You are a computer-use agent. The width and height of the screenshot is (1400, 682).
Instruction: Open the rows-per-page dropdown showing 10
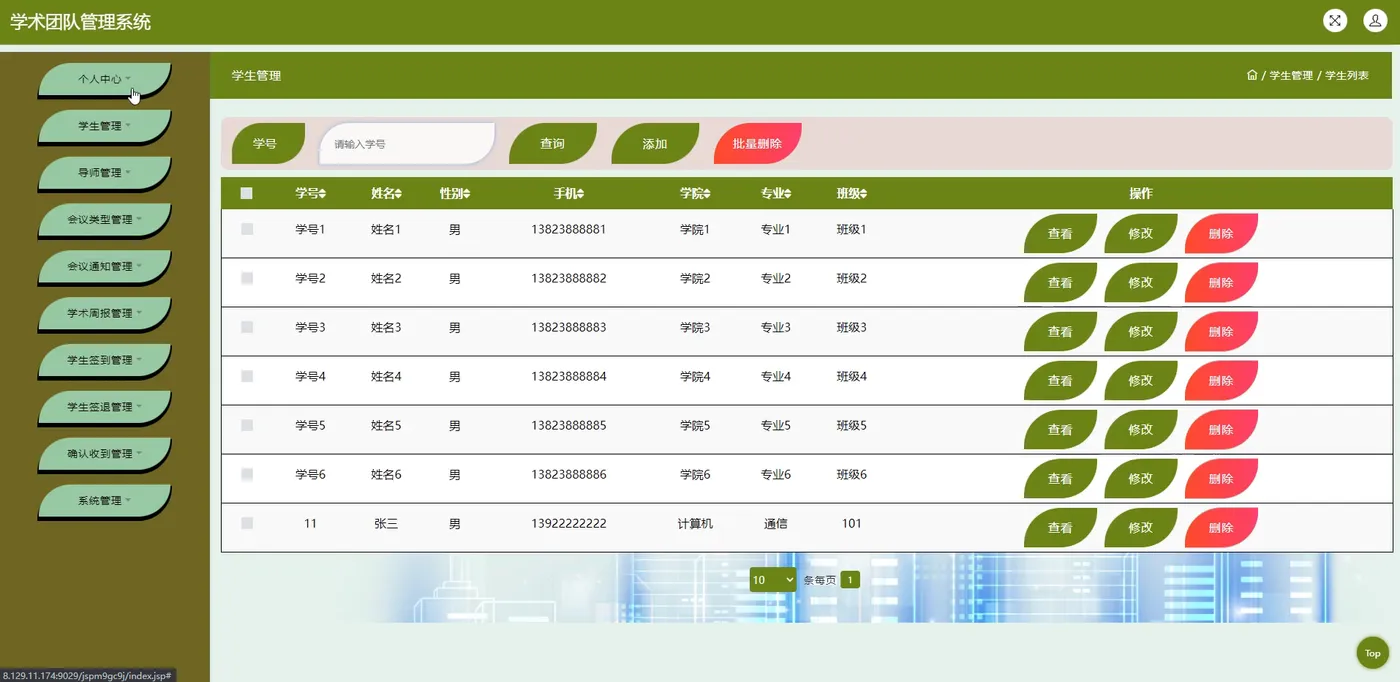[x=773, y=579]
